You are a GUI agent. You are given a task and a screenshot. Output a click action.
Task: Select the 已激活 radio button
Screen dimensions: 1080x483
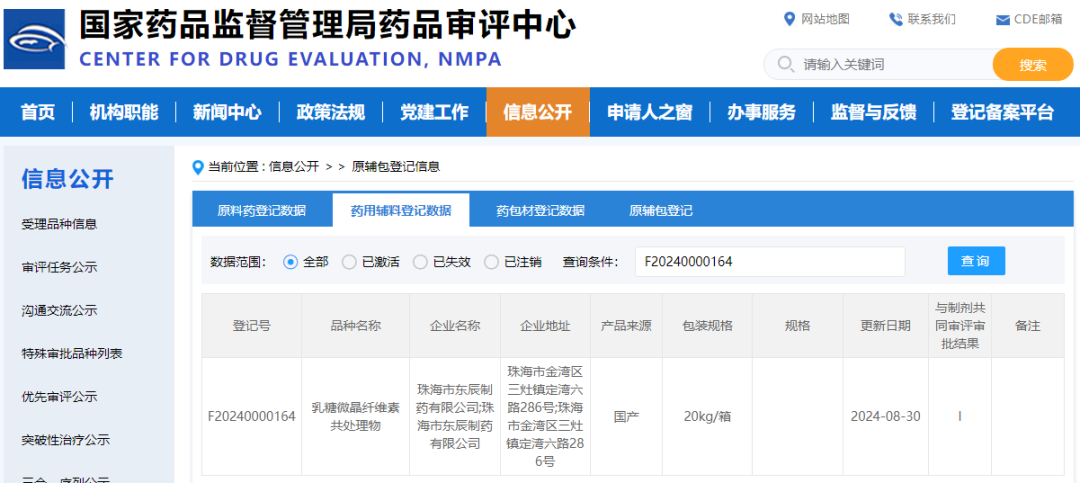(349, 262)
